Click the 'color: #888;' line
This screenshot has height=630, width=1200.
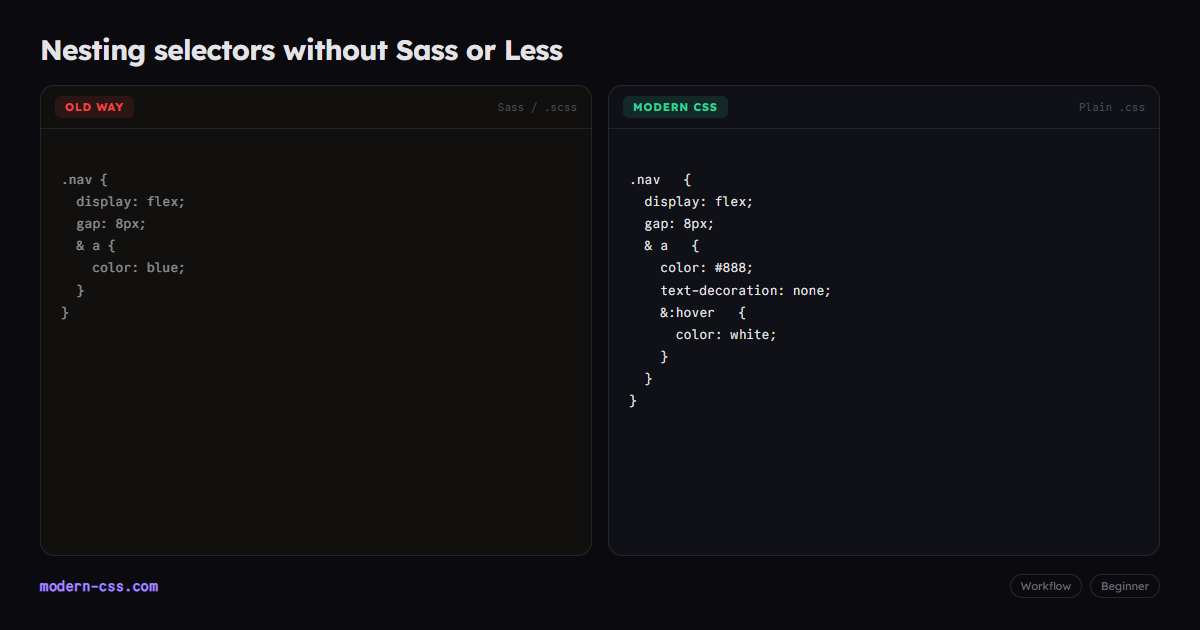click(706, 267)
